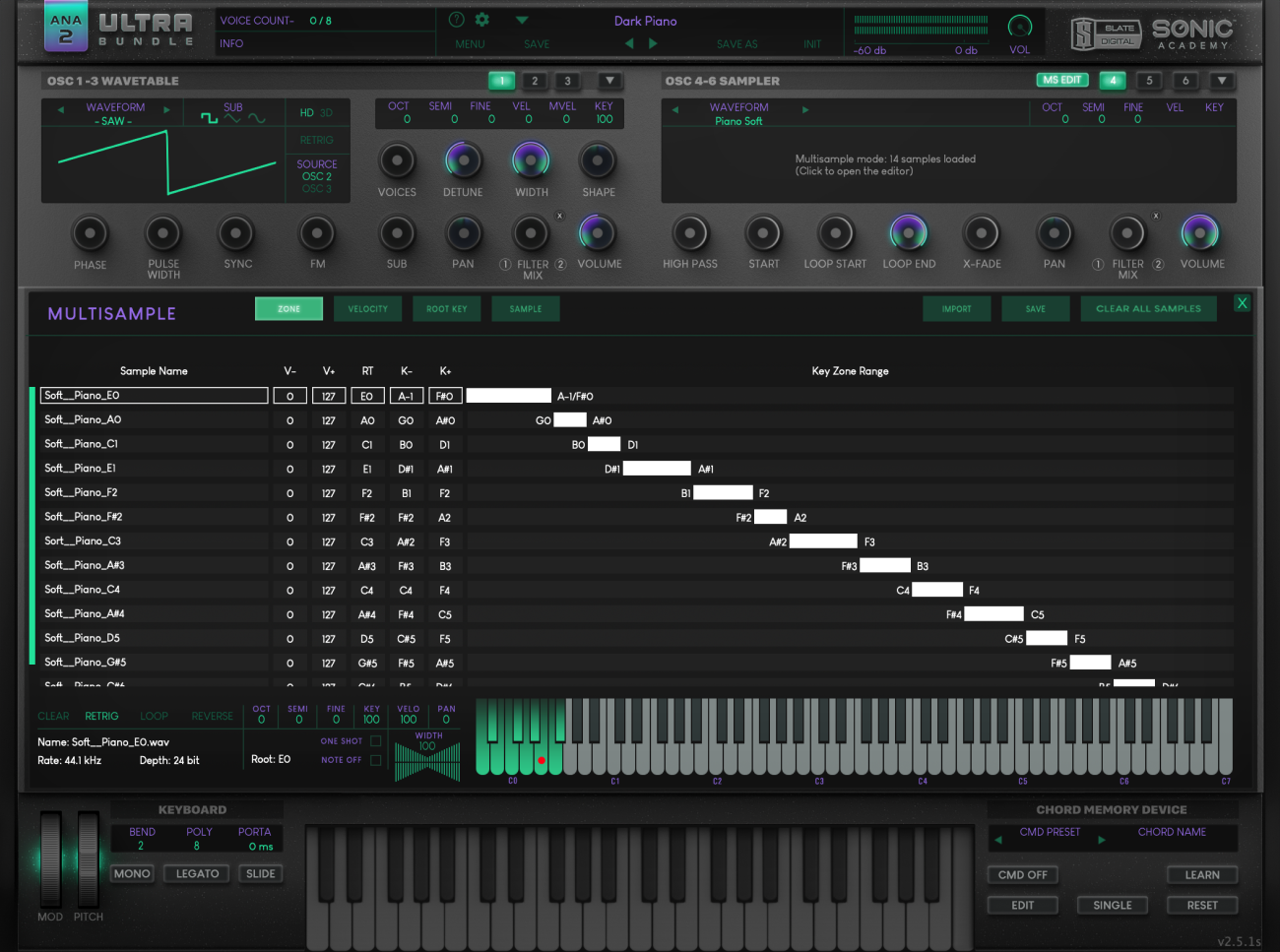Select OSC 2 as modulation source

(x=317, y=176)
